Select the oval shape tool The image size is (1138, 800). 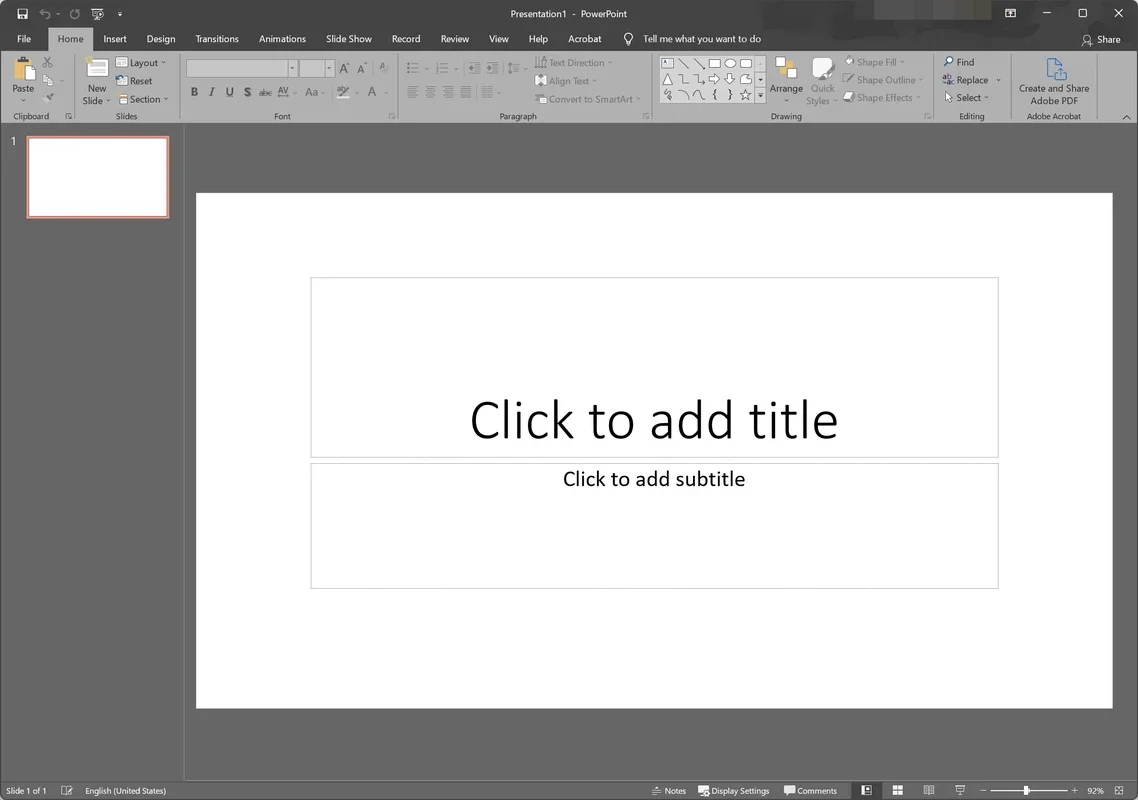click(730, 63)
